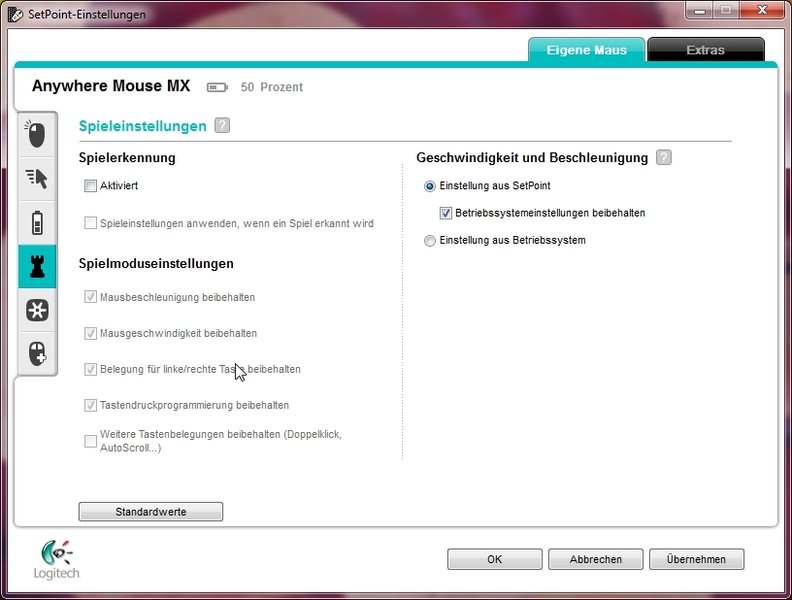Click the SetPoint title bar app icon
The image size is (792, 600).
[15, 14]
